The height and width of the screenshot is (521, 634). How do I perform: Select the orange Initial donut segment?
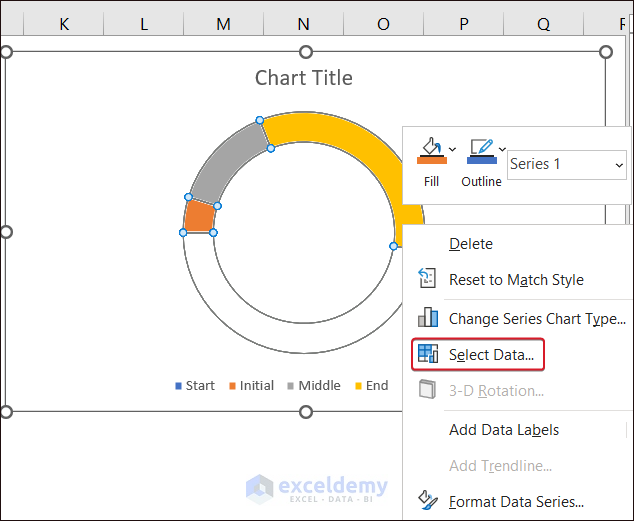tap(200, 217)
